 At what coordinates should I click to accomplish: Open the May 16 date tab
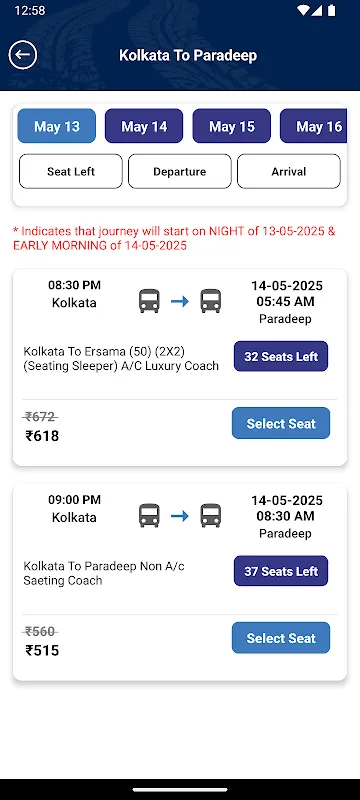[314, 126]
